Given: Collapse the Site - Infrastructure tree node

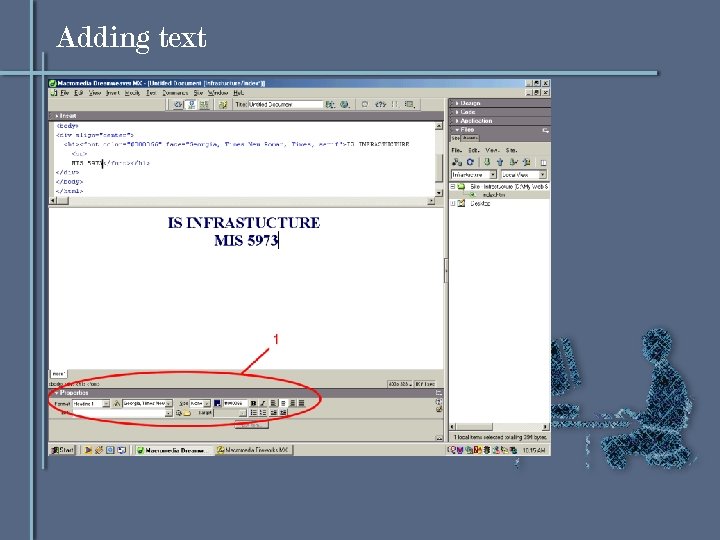Looking at the screenshot, I should pos(453,187).
